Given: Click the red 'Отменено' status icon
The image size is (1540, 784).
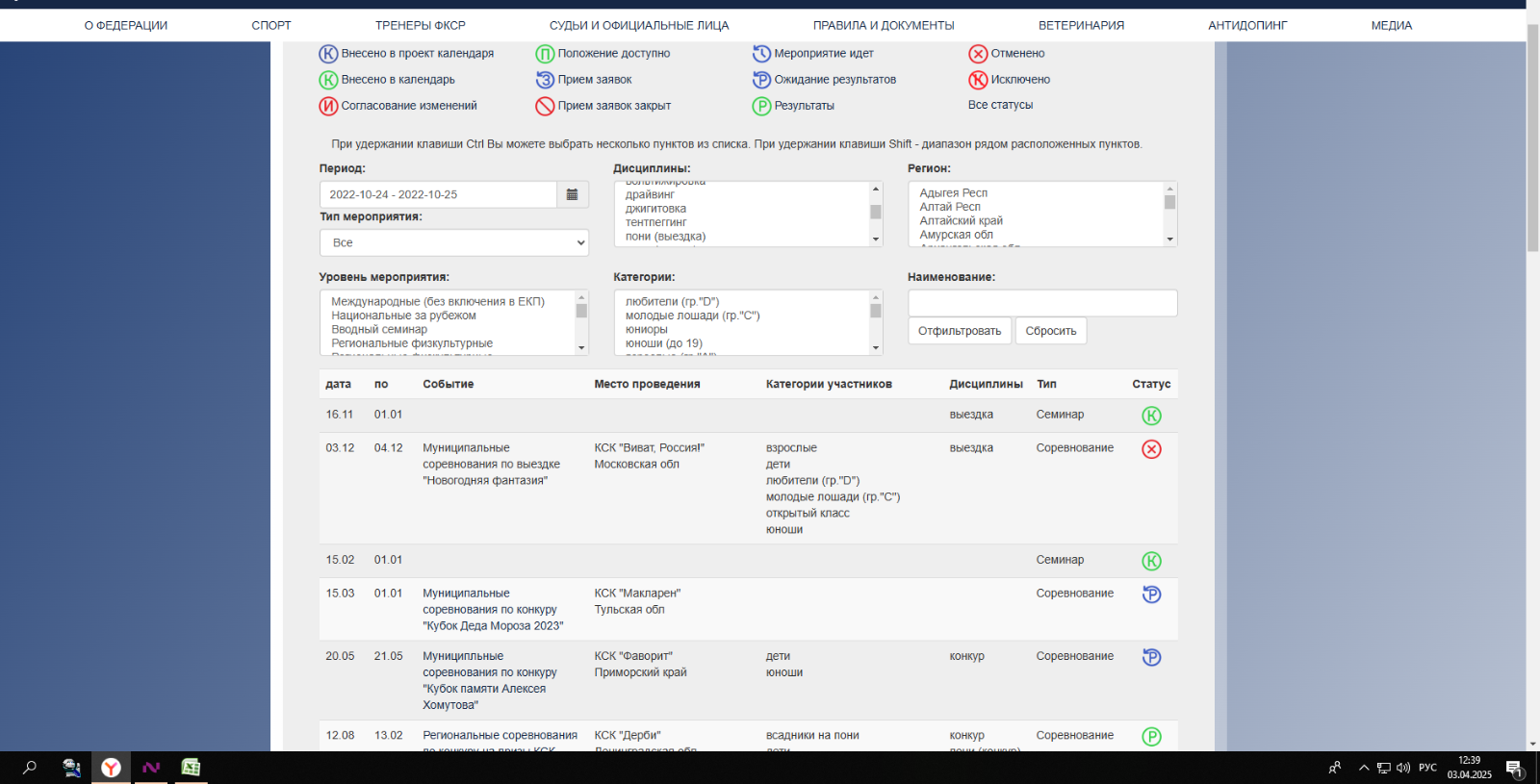Looking at the screenshot, I should coord(978,54).
